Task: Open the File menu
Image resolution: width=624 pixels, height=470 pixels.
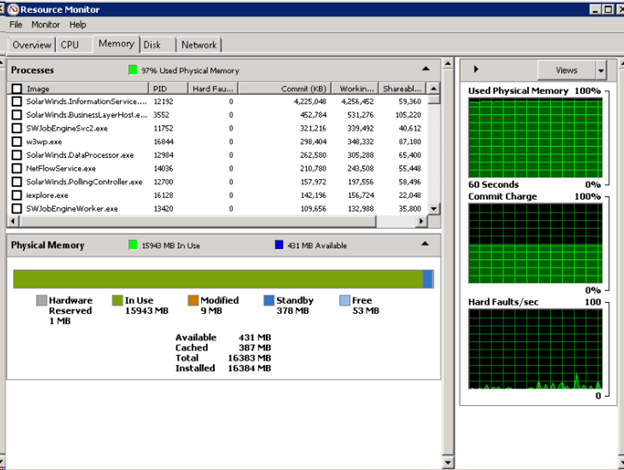Action: click(16, 25)
